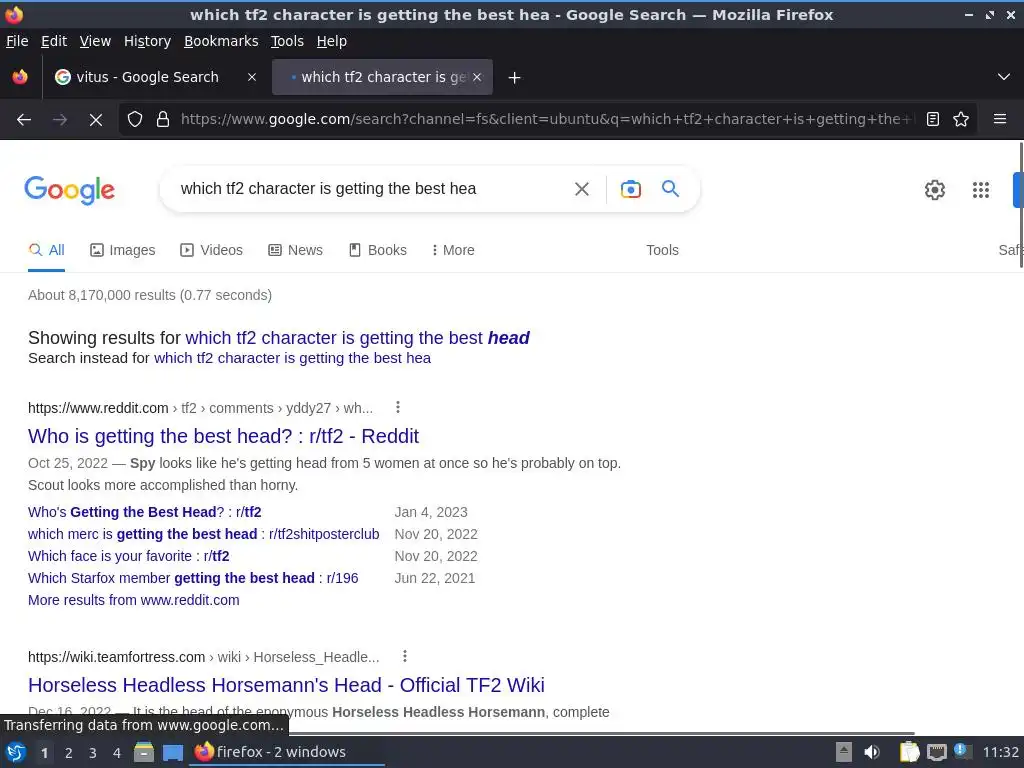Viewport: 1024px width, 768px height.
Task: Open the volume speaker tray icon
Action: click(x=871, y=752)
